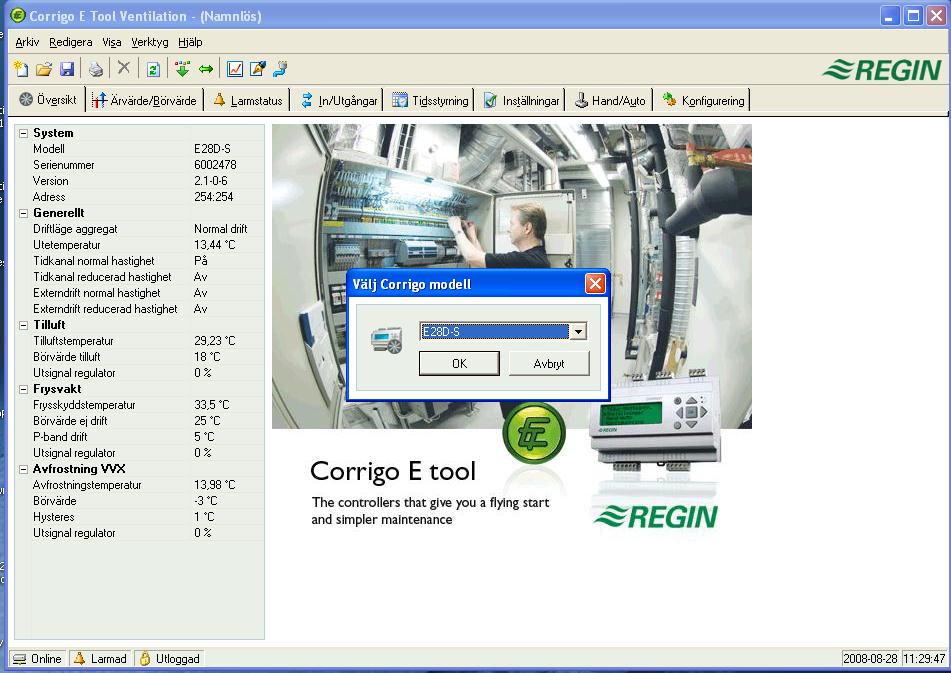Screen dimensions: 951x673
Task: Open the Inställningar tab
Action: click(522, 100)
